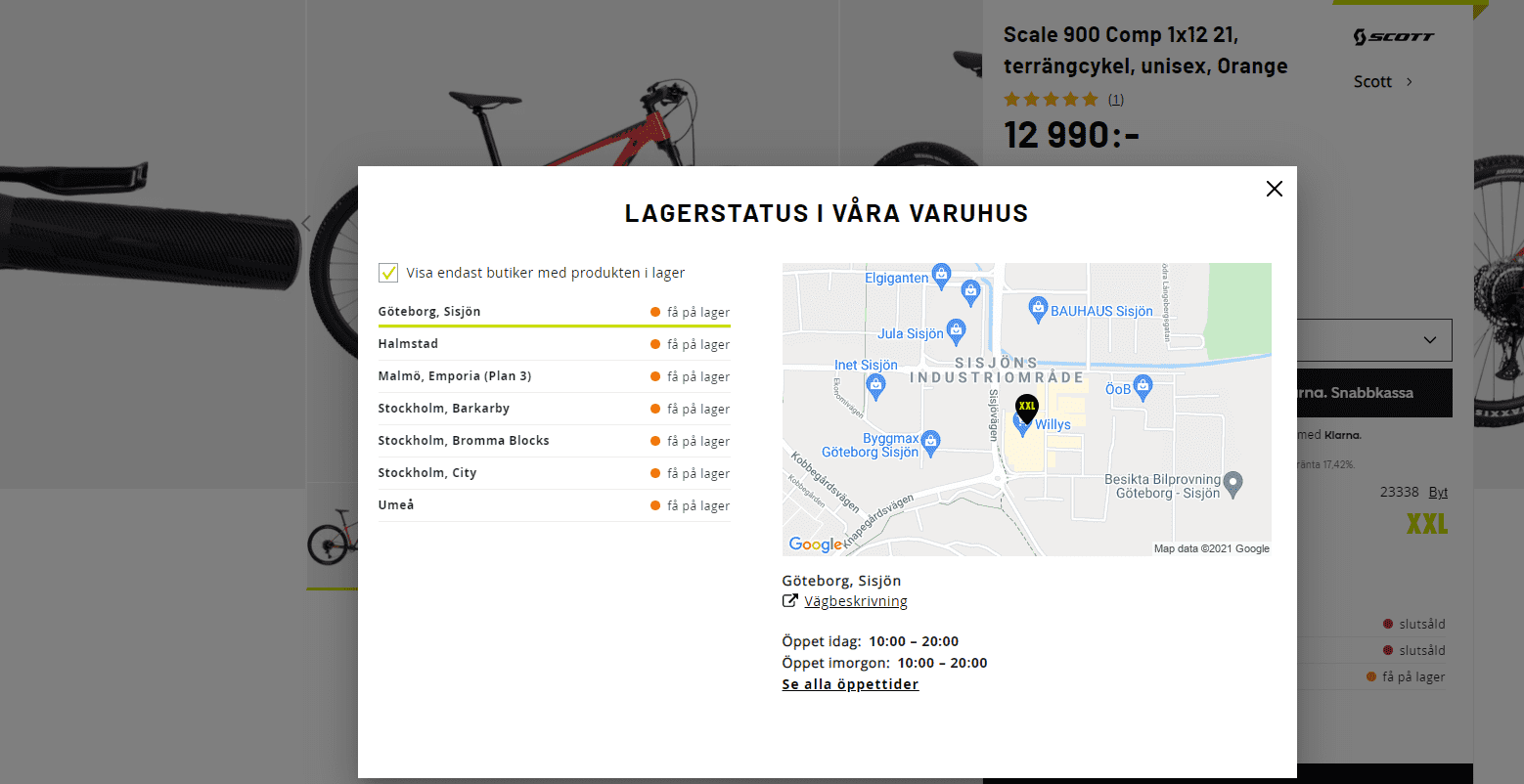Click the 'Öppet idag: 10:00 – 20:00' text
Image resolution: width=1524 pixels, height=784 pixels.
click(871, 642)
